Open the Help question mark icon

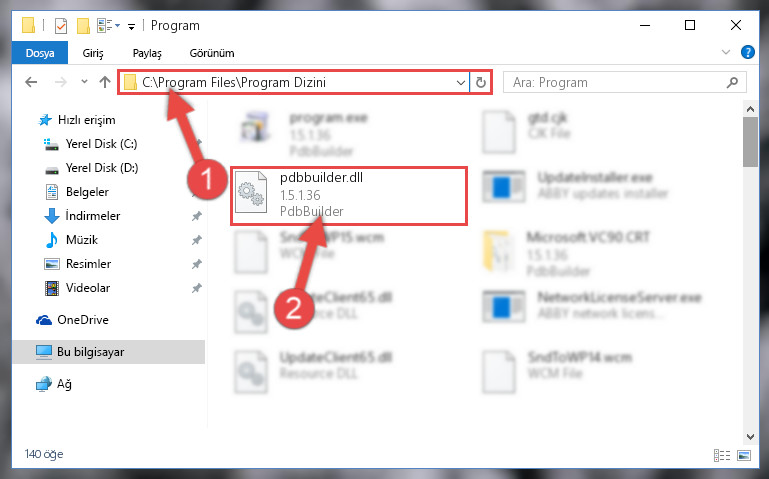tap(747, 52)
